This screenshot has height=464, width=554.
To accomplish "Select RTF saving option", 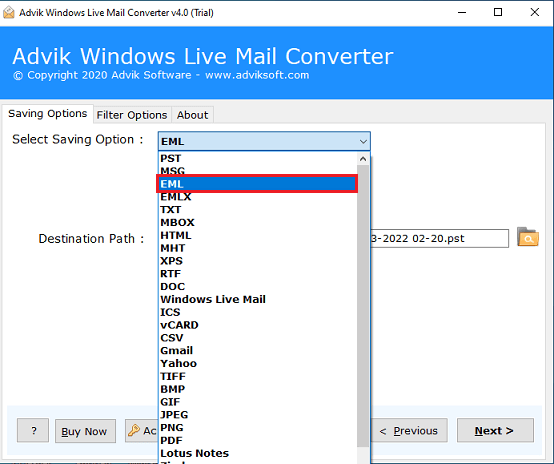I will [x=258, y=274].
